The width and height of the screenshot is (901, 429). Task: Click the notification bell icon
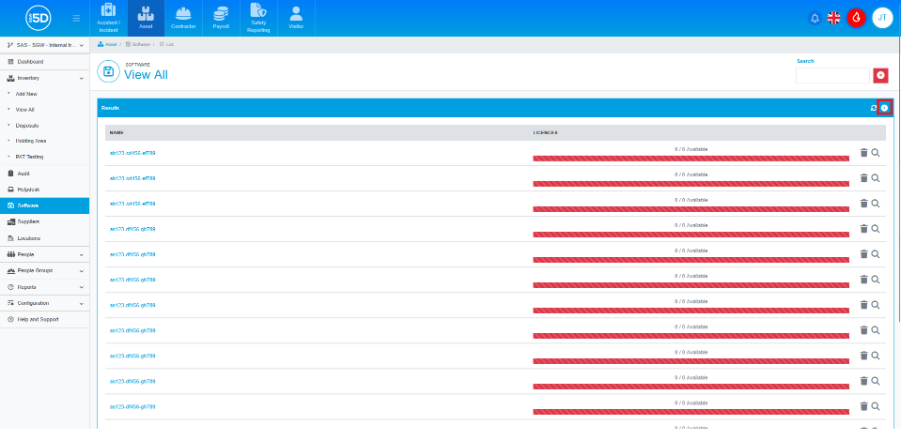[814, 18]
